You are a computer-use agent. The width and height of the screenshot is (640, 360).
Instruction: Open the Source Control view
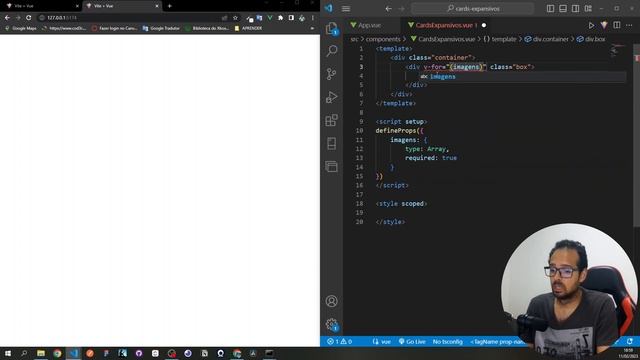331,74
